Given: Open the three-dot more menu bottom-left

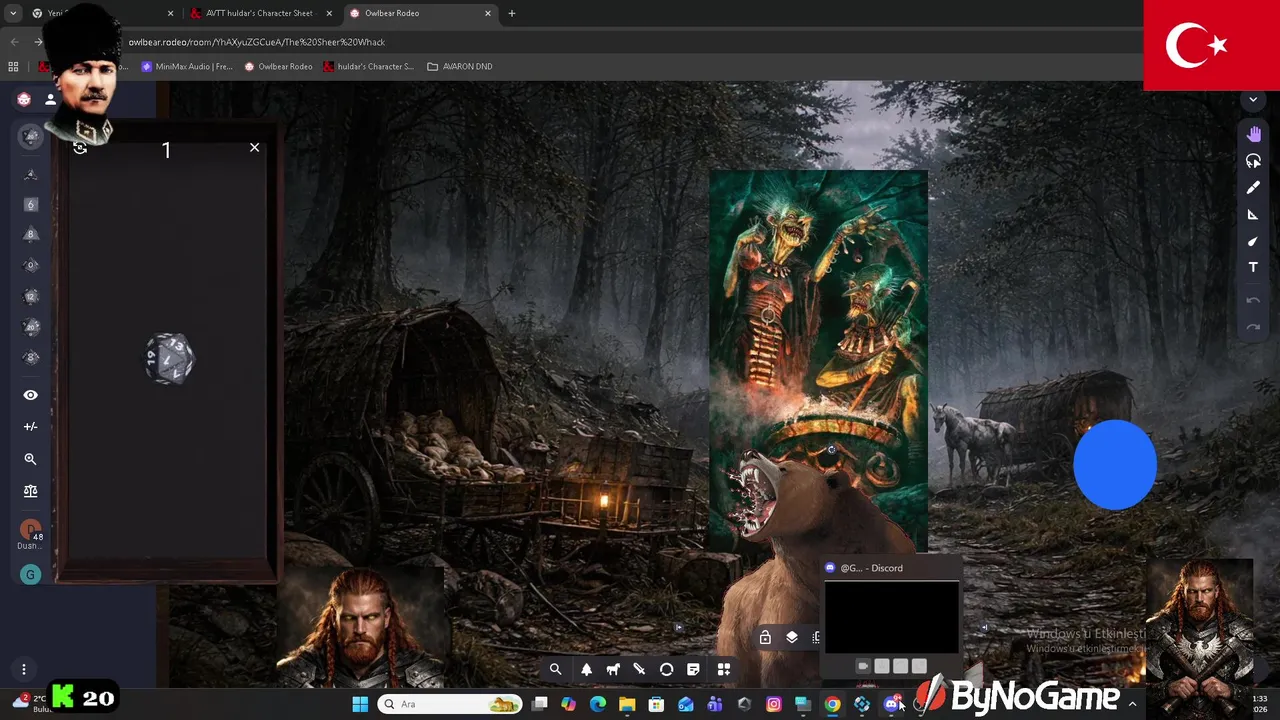Looking at the screenshot, I should click(23, 669).
